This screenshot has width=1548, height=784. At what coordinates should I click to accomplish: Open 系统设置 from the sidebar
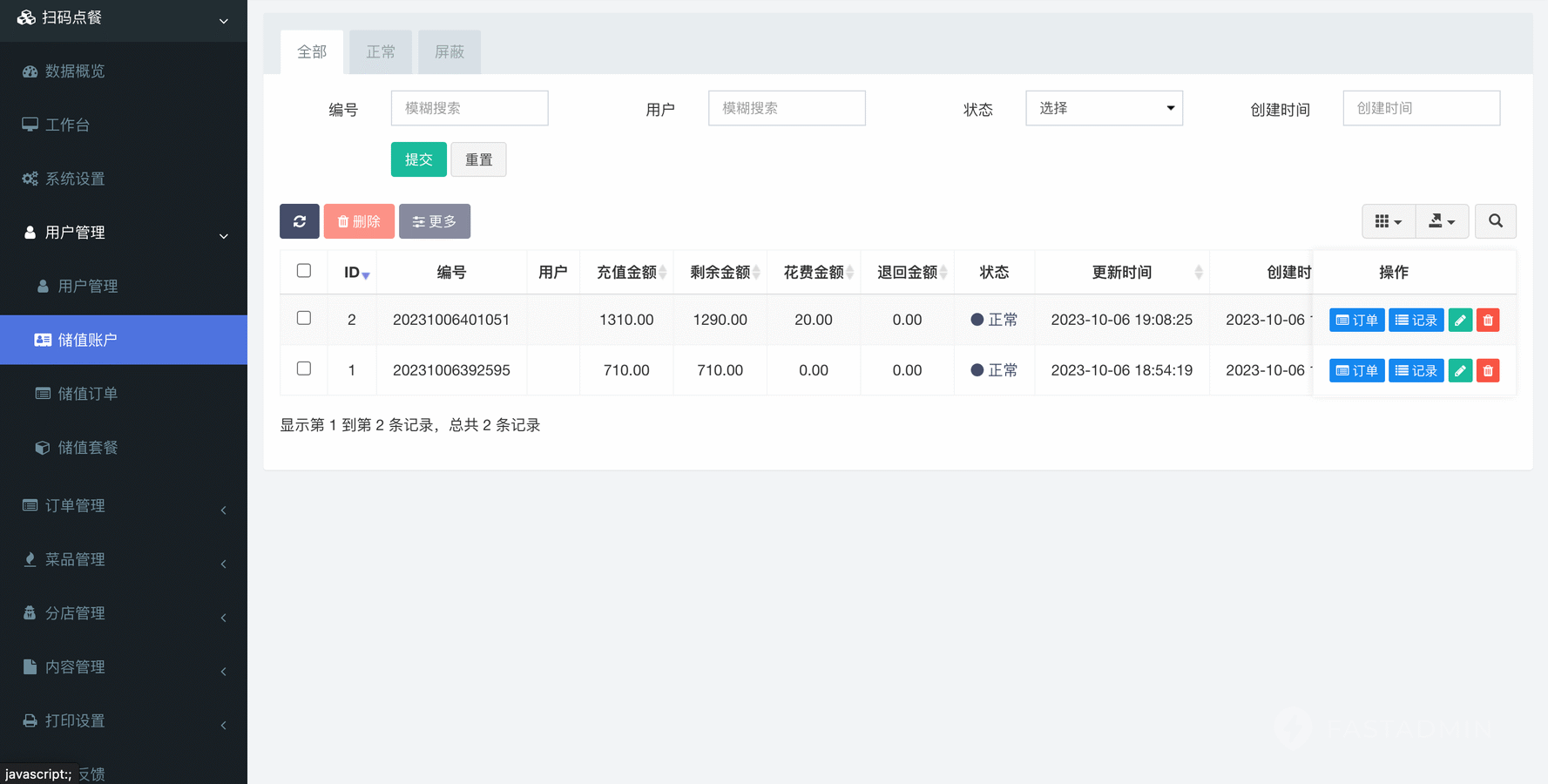pyautogui.click(x=75, y=179)
